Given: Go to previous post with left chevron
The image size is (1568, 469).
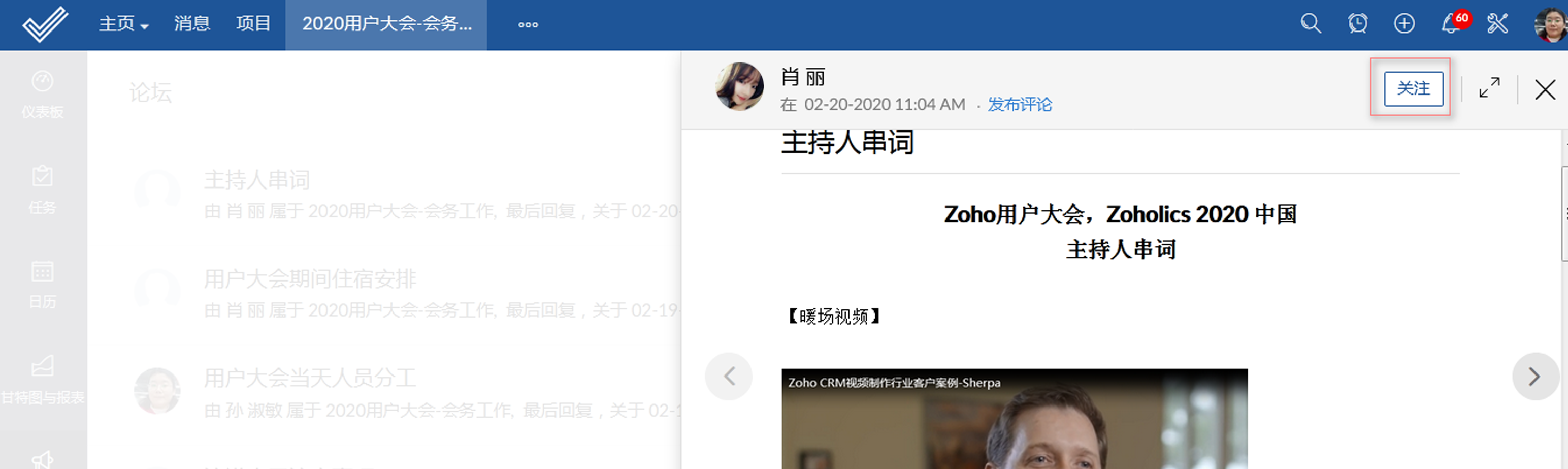Looking at the screenshot, I should tap(729, 377).
